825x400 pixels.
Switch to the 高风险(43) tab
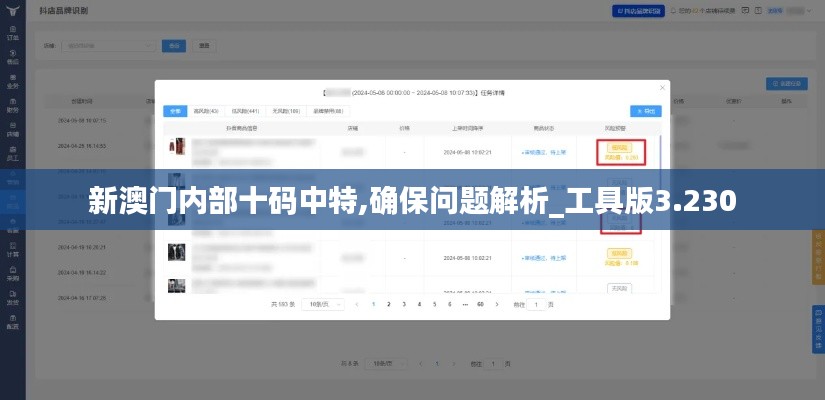207,111
